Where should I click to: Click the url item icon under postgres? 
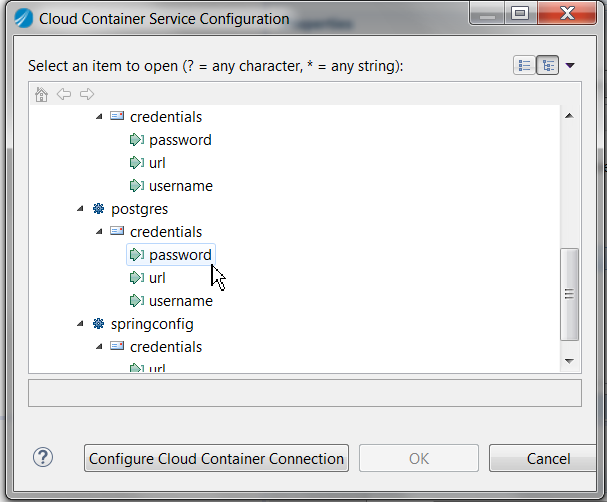(x=137, y=278)
